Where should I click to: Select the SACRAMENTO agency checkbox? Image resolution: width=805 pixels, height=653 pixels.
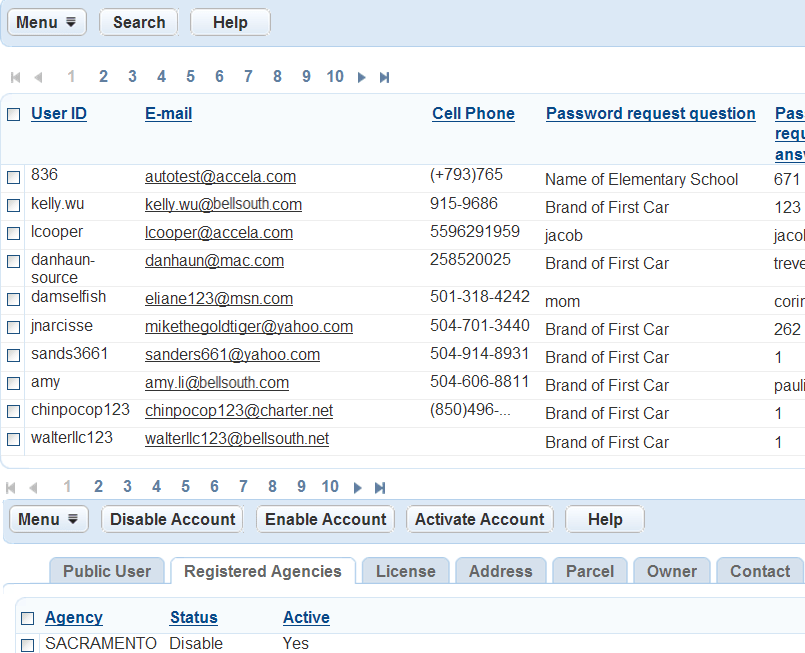pyautogui.click(x=28, y=645)
